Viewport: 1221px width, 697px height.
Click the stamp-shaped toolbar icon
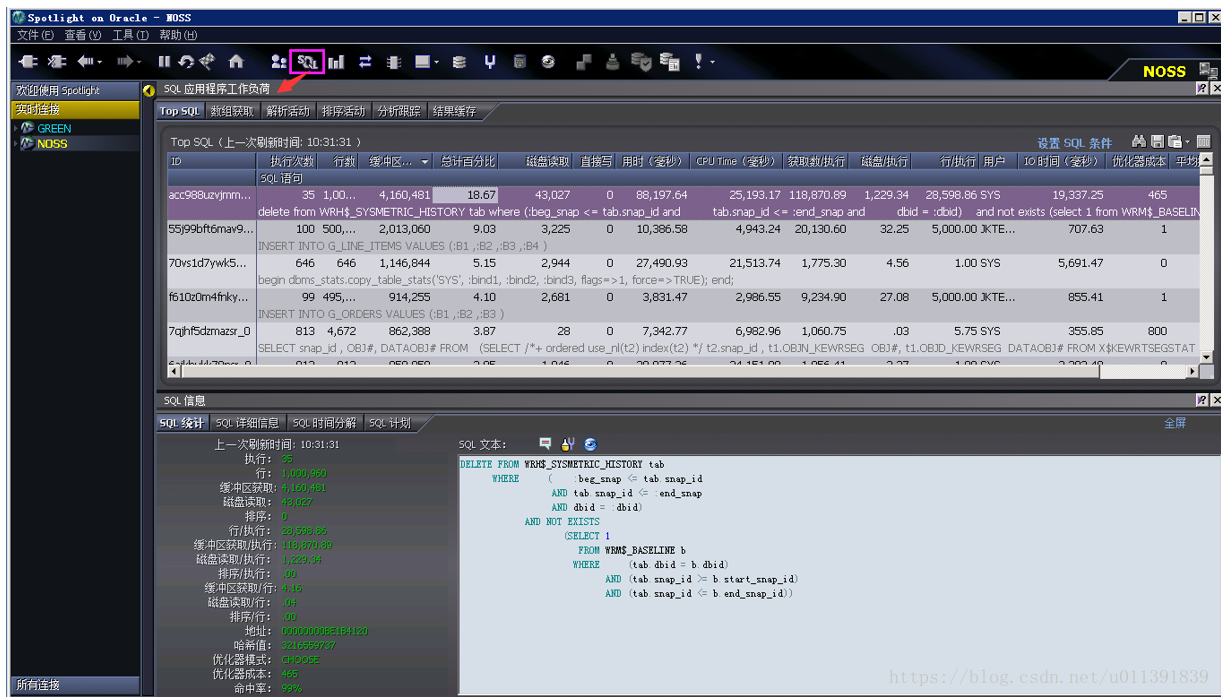[x=612, y=62]
